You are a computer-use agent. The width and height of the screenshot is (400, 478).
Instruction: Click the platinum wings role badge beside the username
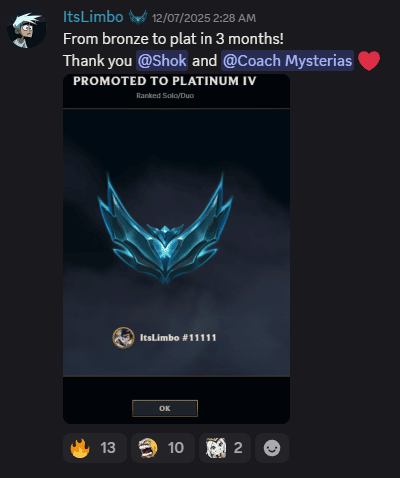138,17
